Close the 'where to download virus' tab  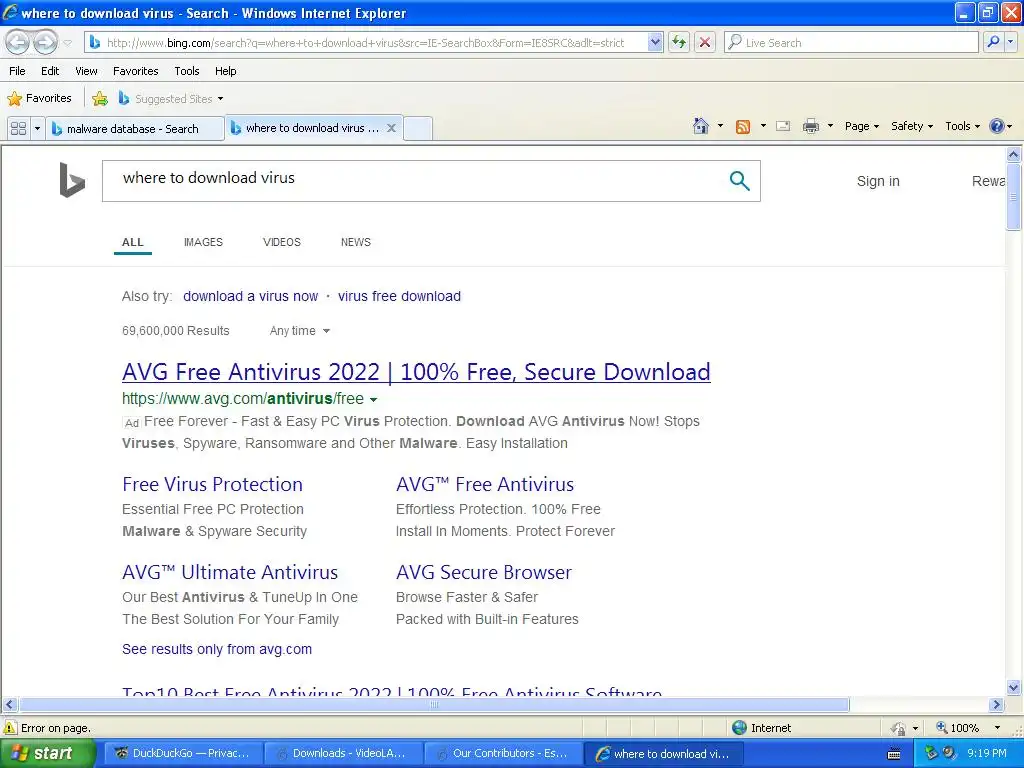pos(391,128)
